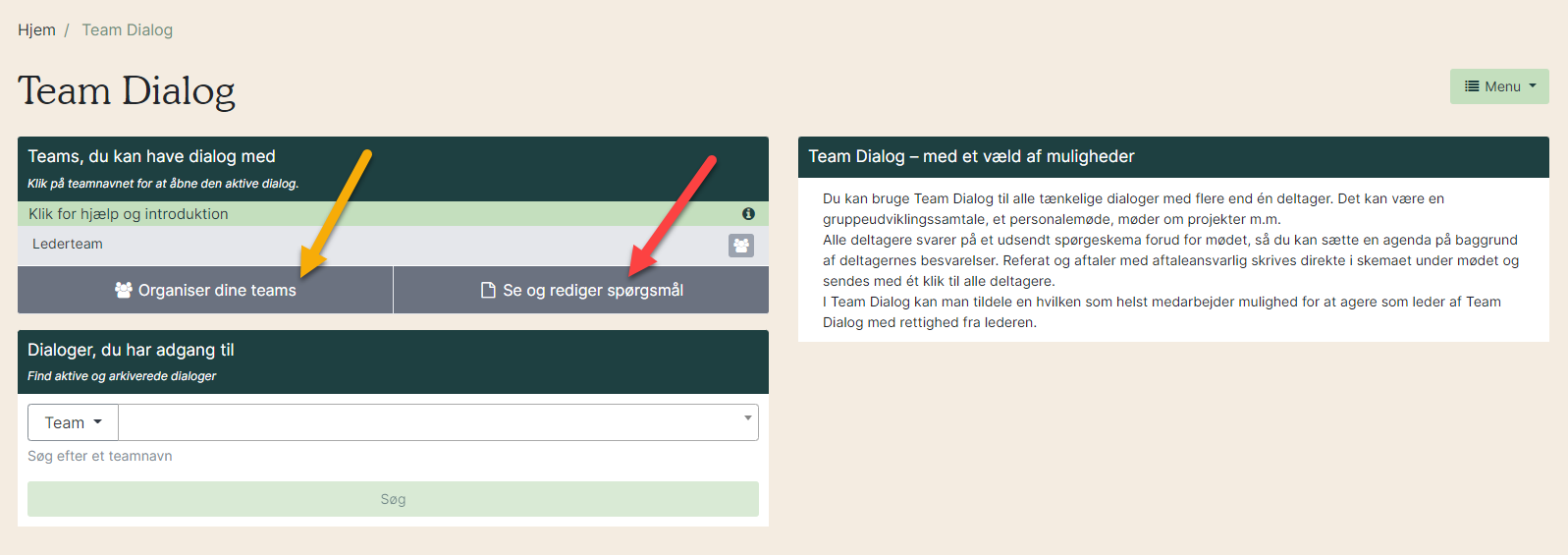Open Klik for hjælp og introduktion
The height and width of the screenshot is (555, 1568).
coord(393,213)
